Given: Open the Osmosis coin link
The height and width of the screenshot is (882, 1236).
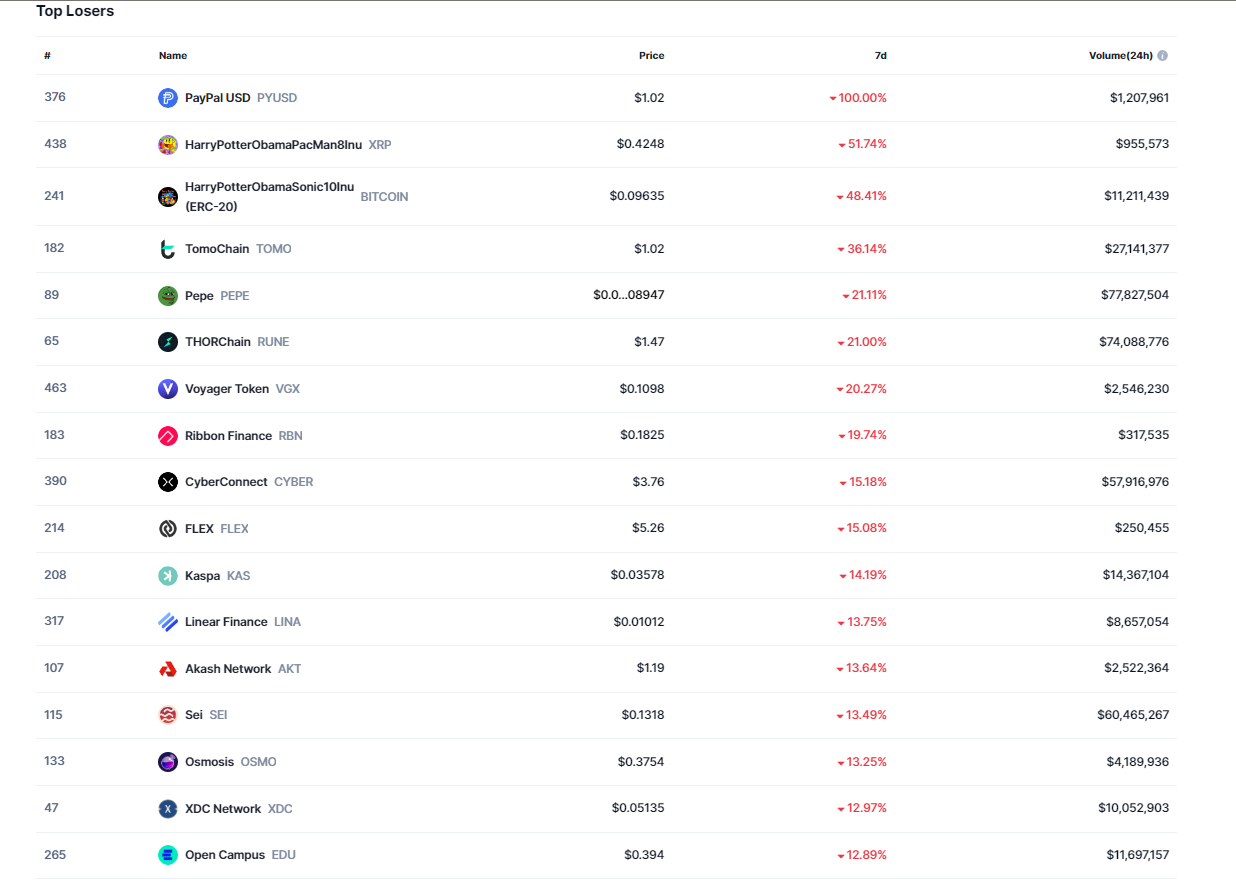Looking at the screenshot, I should (209, 762).
